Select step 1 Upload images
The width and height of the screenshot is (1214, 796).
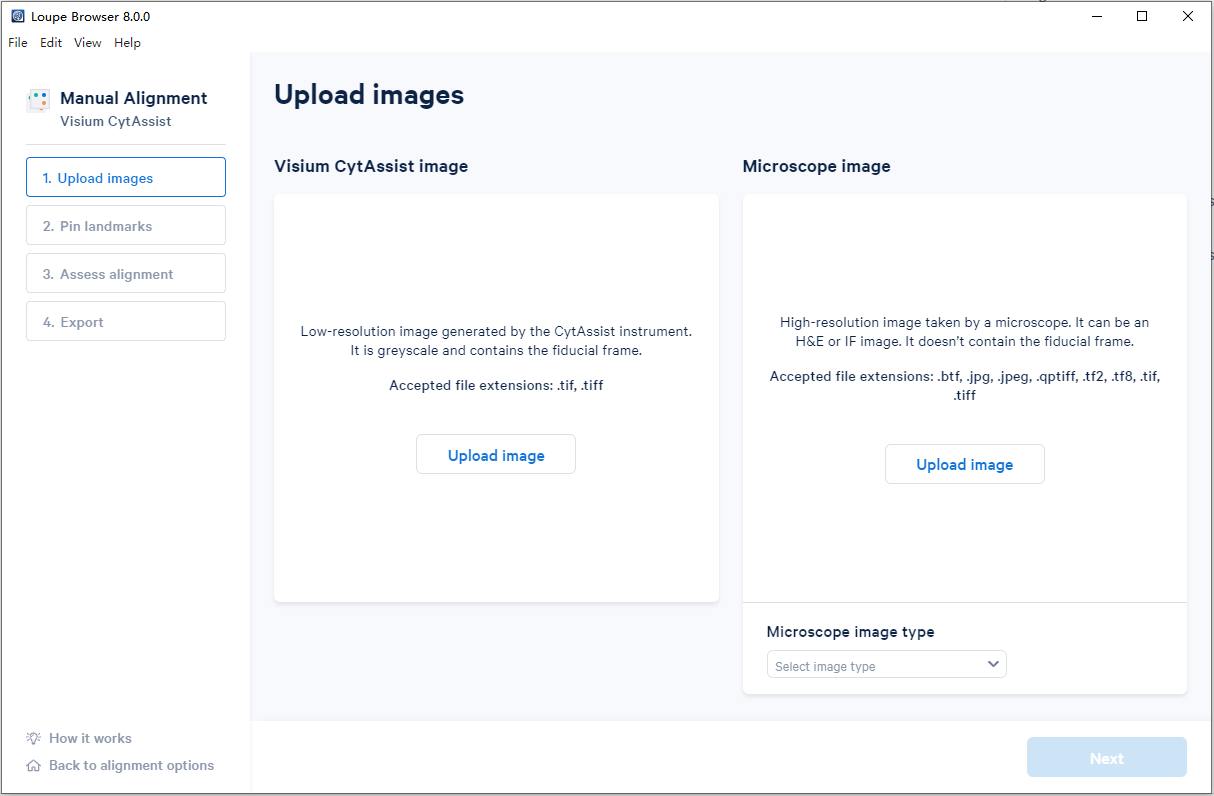126,177
